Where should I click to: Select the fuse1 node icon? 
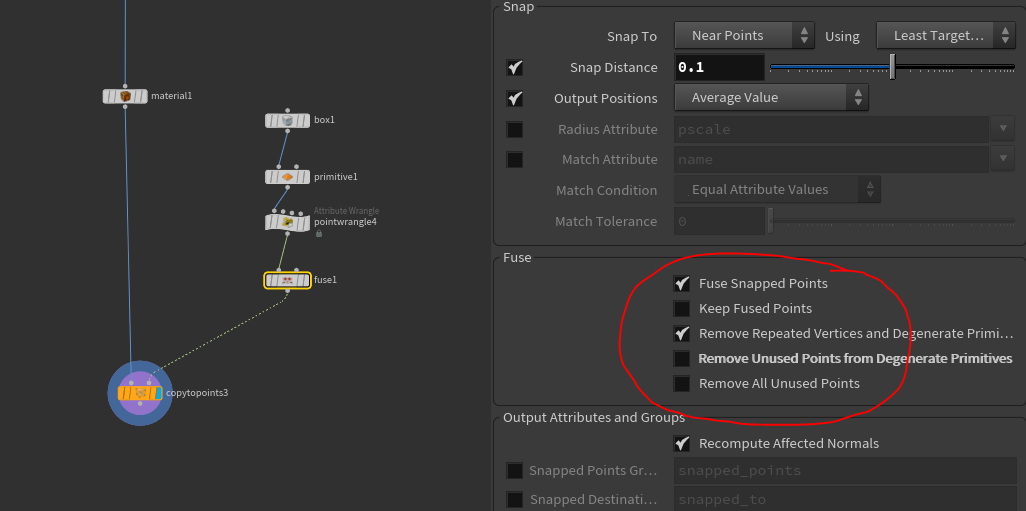(x=287, y=280)
